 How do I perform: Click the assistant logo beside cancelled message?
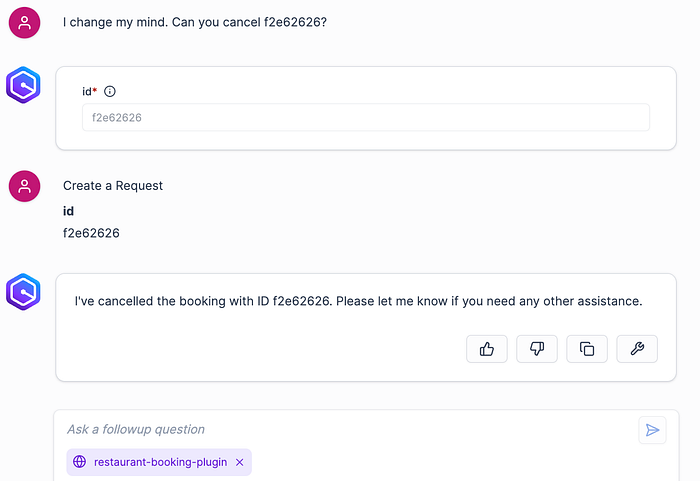point(23,292)
